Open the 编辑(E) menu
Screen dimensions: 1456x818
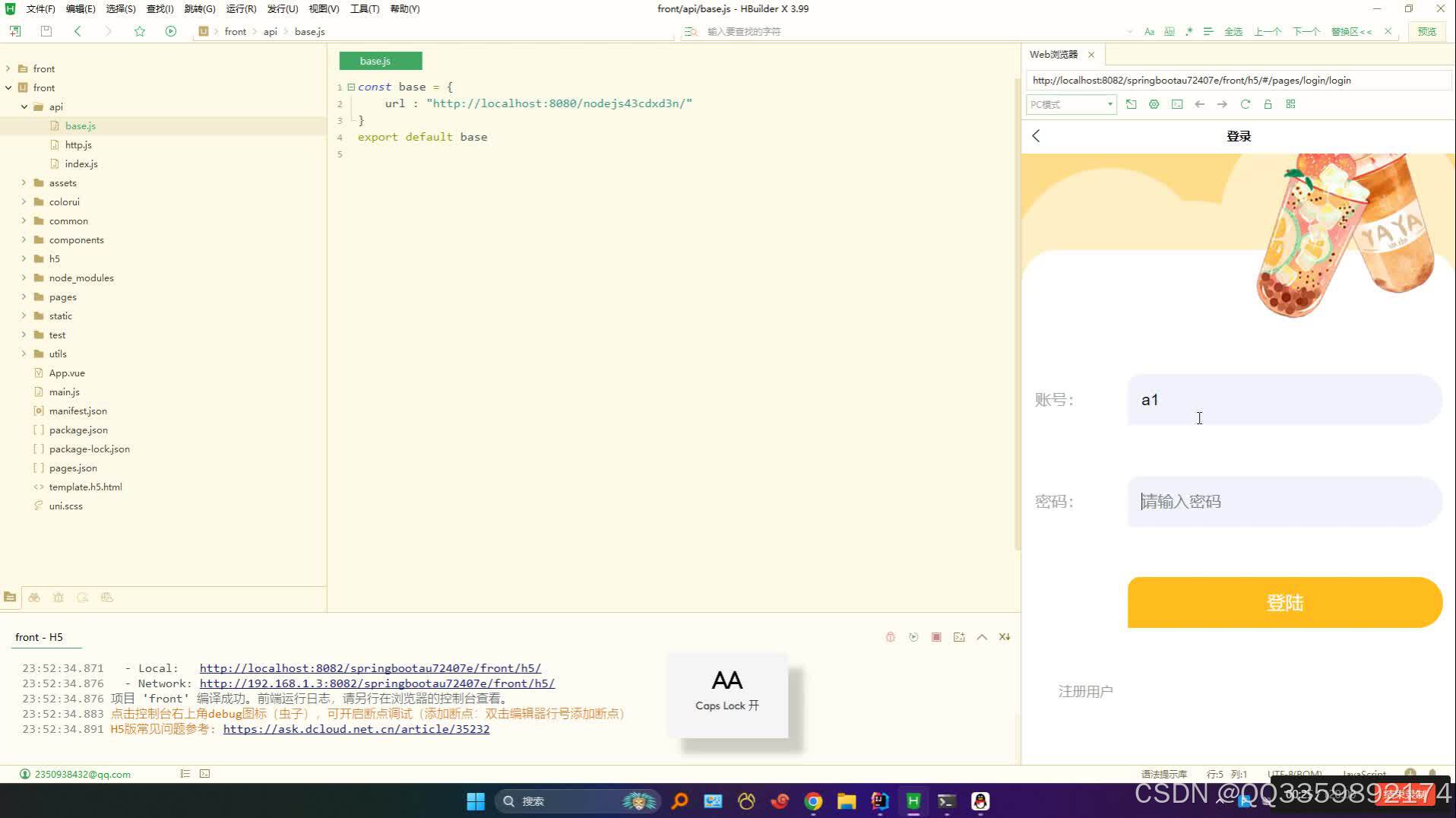pyautogui.click(x=81, y=9)
